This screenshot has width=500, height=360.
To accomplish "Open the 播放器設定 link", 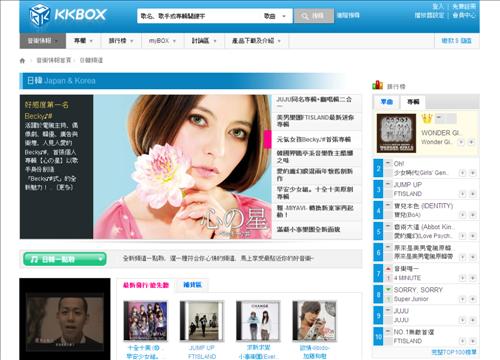I will [429, 15].
